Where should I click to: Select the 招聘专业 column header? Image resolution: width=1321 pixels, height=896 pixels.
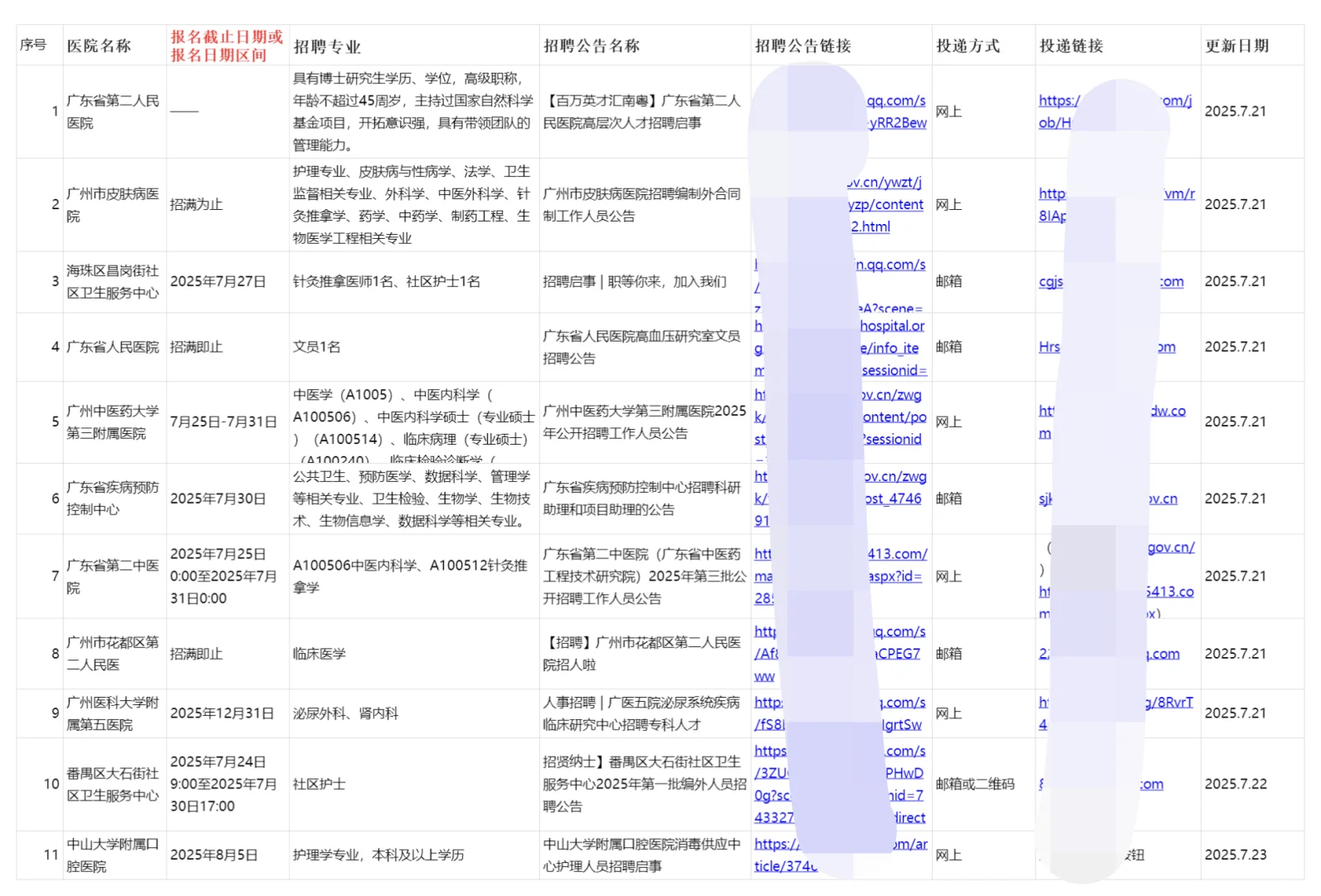pyautogui.click(x=327, y=46)
